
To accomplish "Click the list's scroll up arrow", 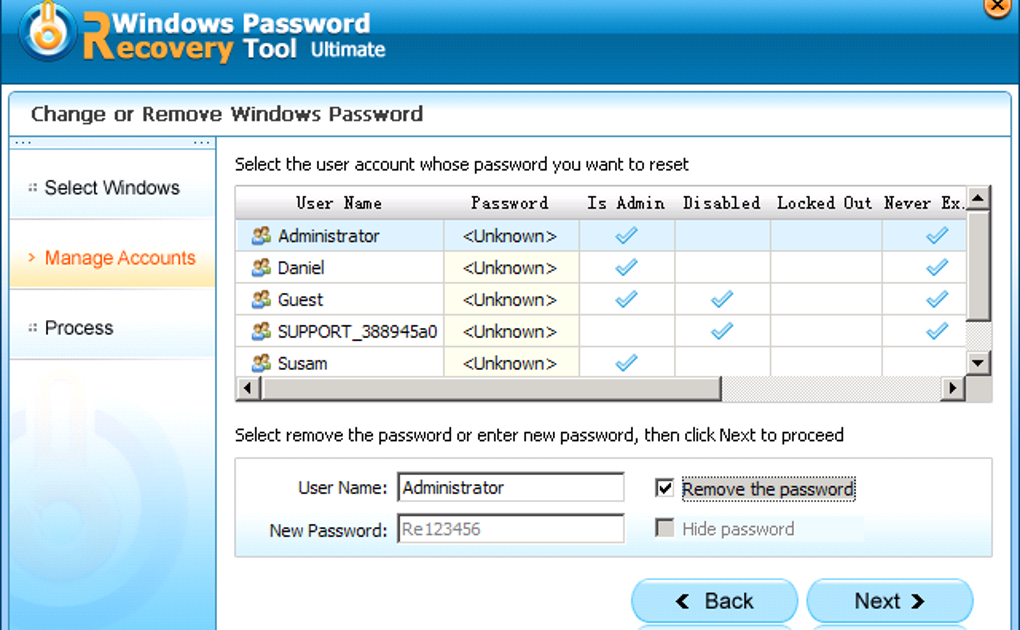I will point(978,197).
